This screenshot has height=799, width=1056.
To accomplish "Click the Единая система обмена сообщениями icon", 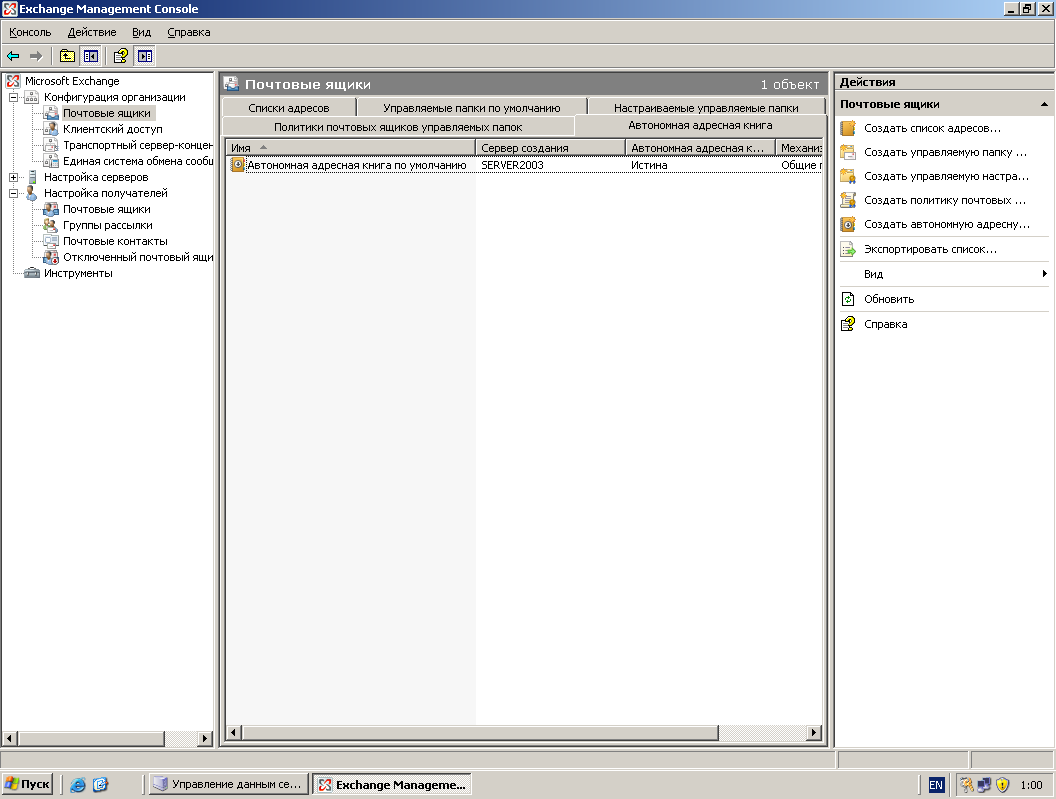I will (51, 161).
